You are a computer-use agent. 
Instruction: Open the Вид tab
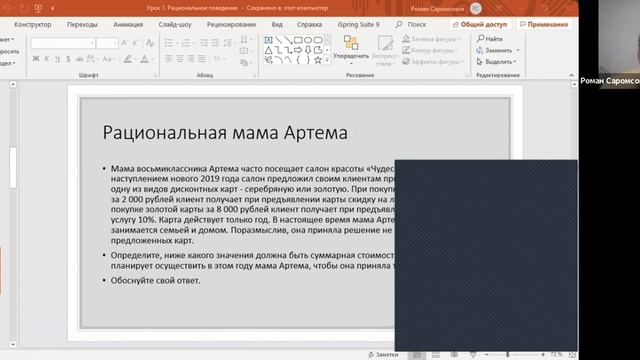point(277,24)
